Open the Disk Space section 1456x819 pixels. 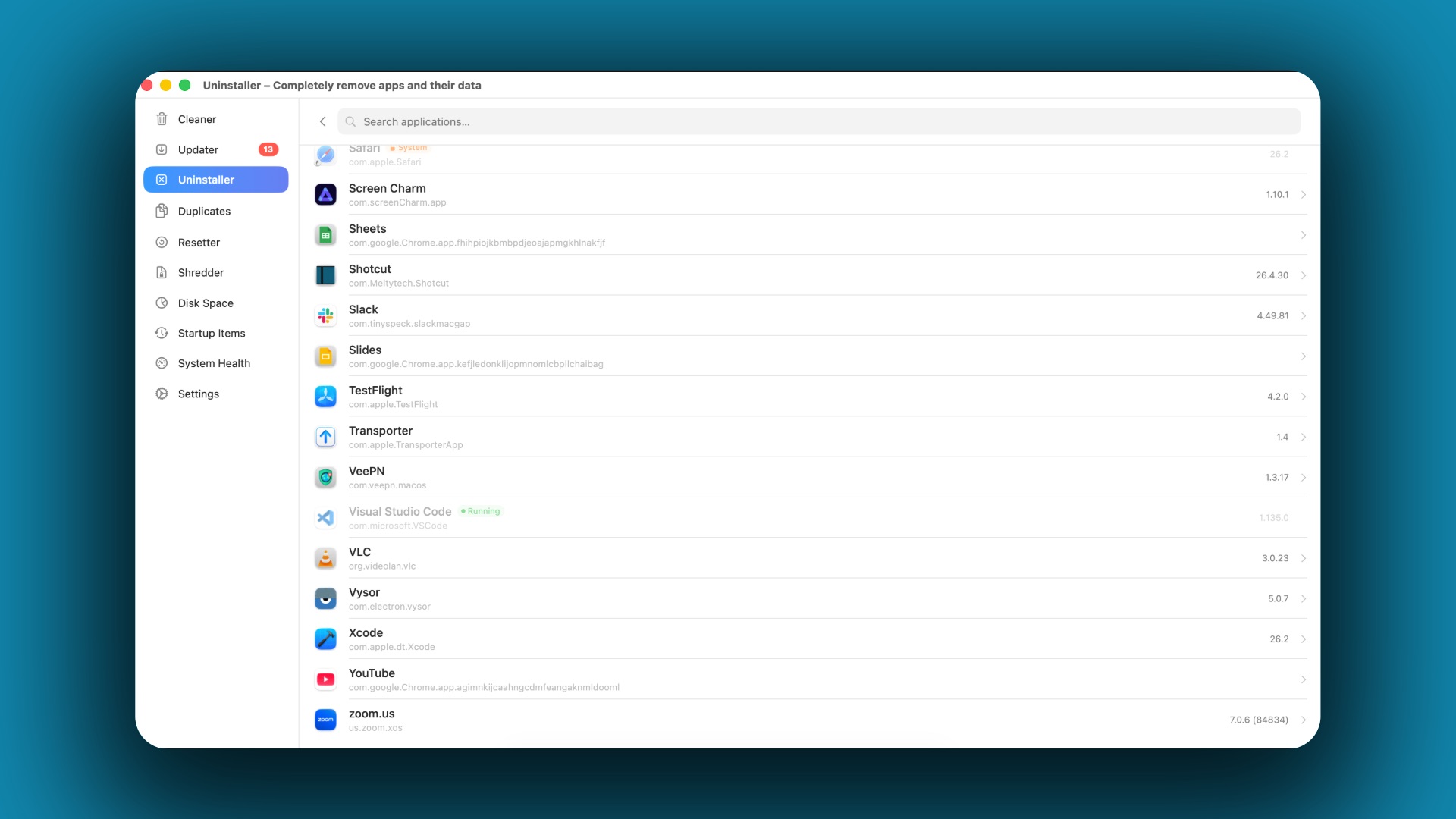[x=216, y=303]
